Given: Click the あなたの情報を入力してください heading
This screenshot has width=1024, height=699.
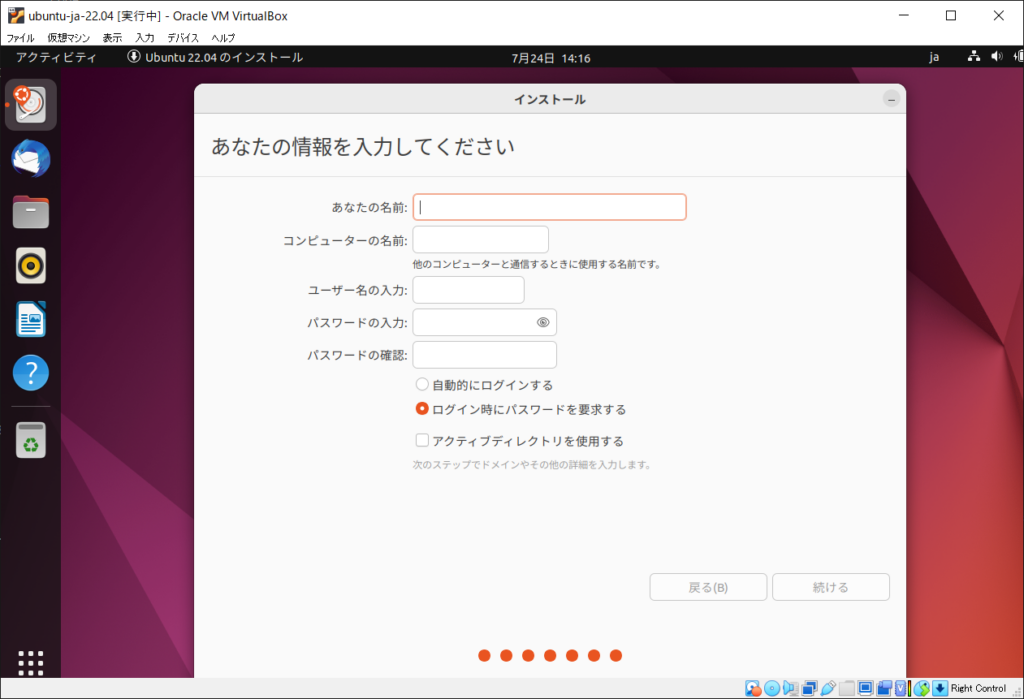Looking at the screenshot, I should pos(363,146).
